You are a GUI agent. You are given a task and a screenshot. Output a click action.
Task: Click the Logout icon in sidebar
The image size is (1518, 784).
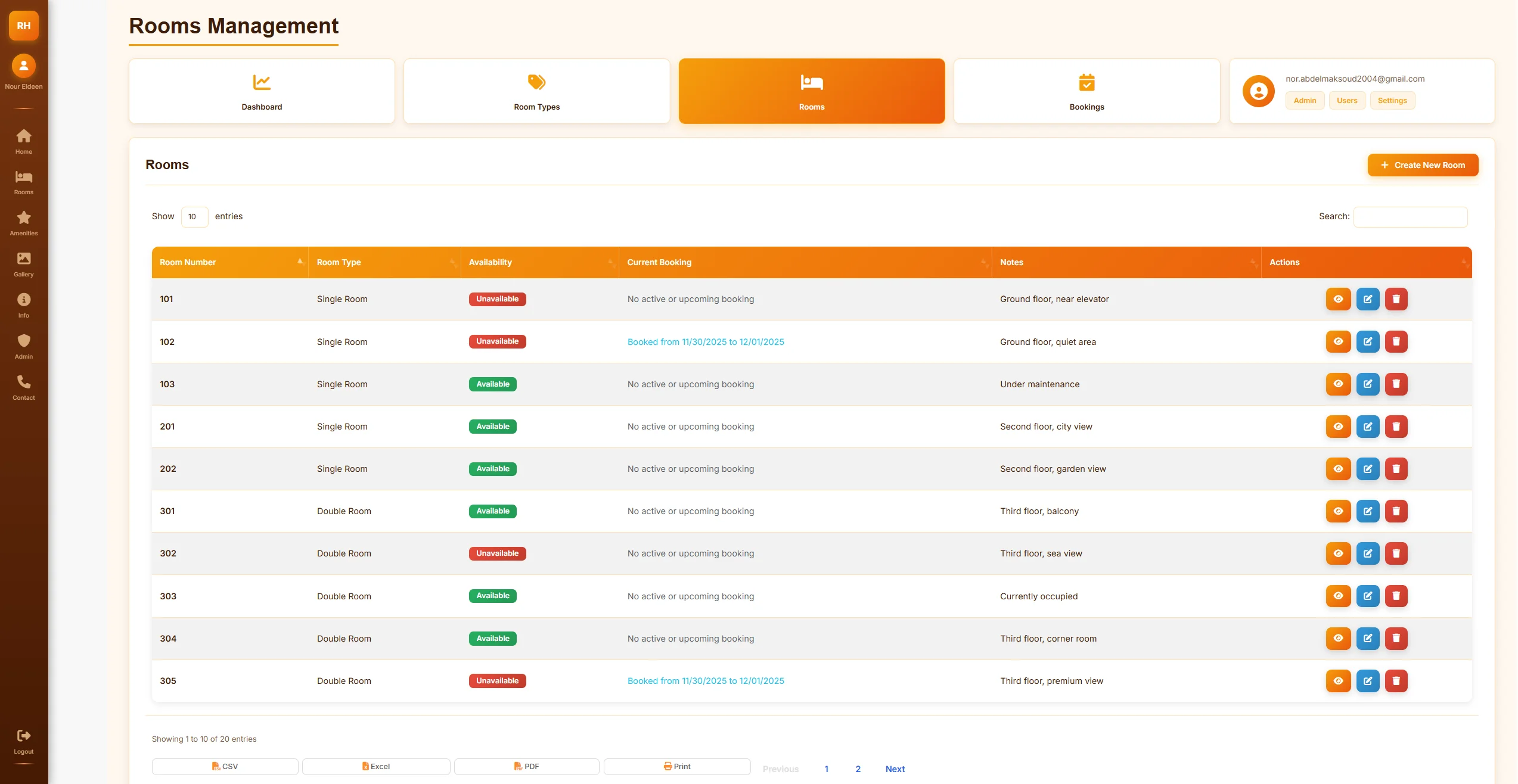click(24, 735)
